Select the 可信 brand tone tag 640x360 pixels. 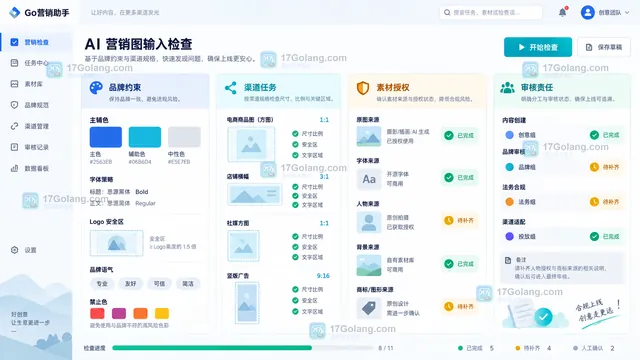[x=159, y=284]
